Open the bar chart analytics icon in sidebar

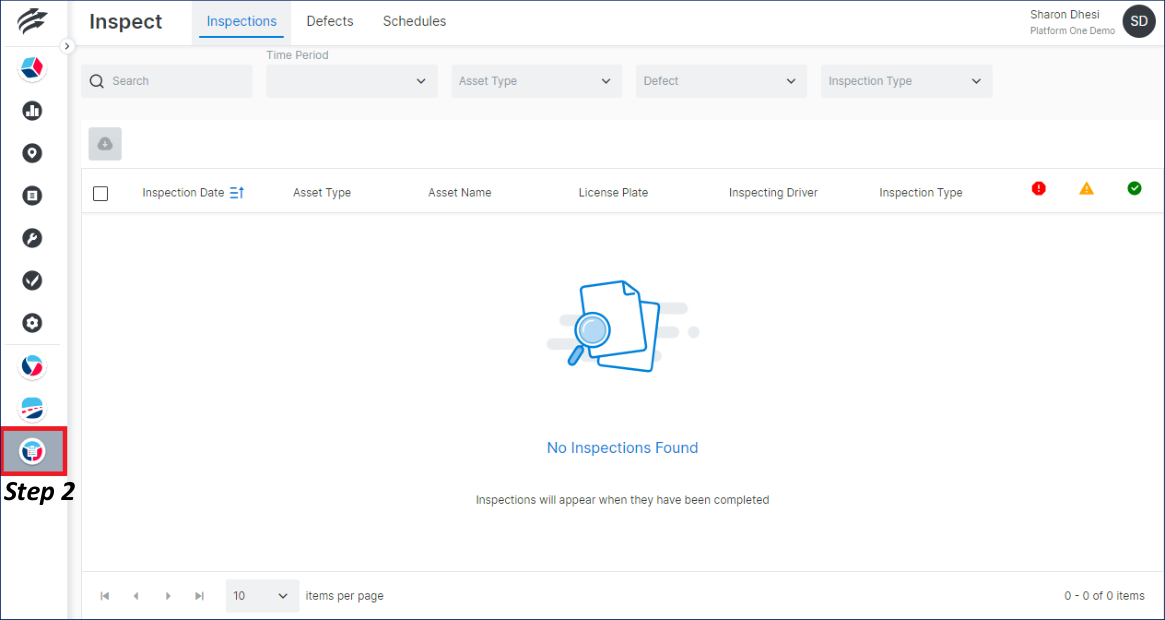coord(32,110)
